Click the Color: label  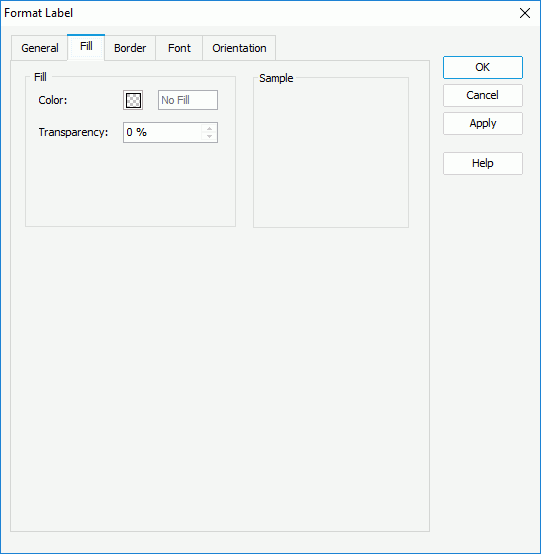point(53,100)
